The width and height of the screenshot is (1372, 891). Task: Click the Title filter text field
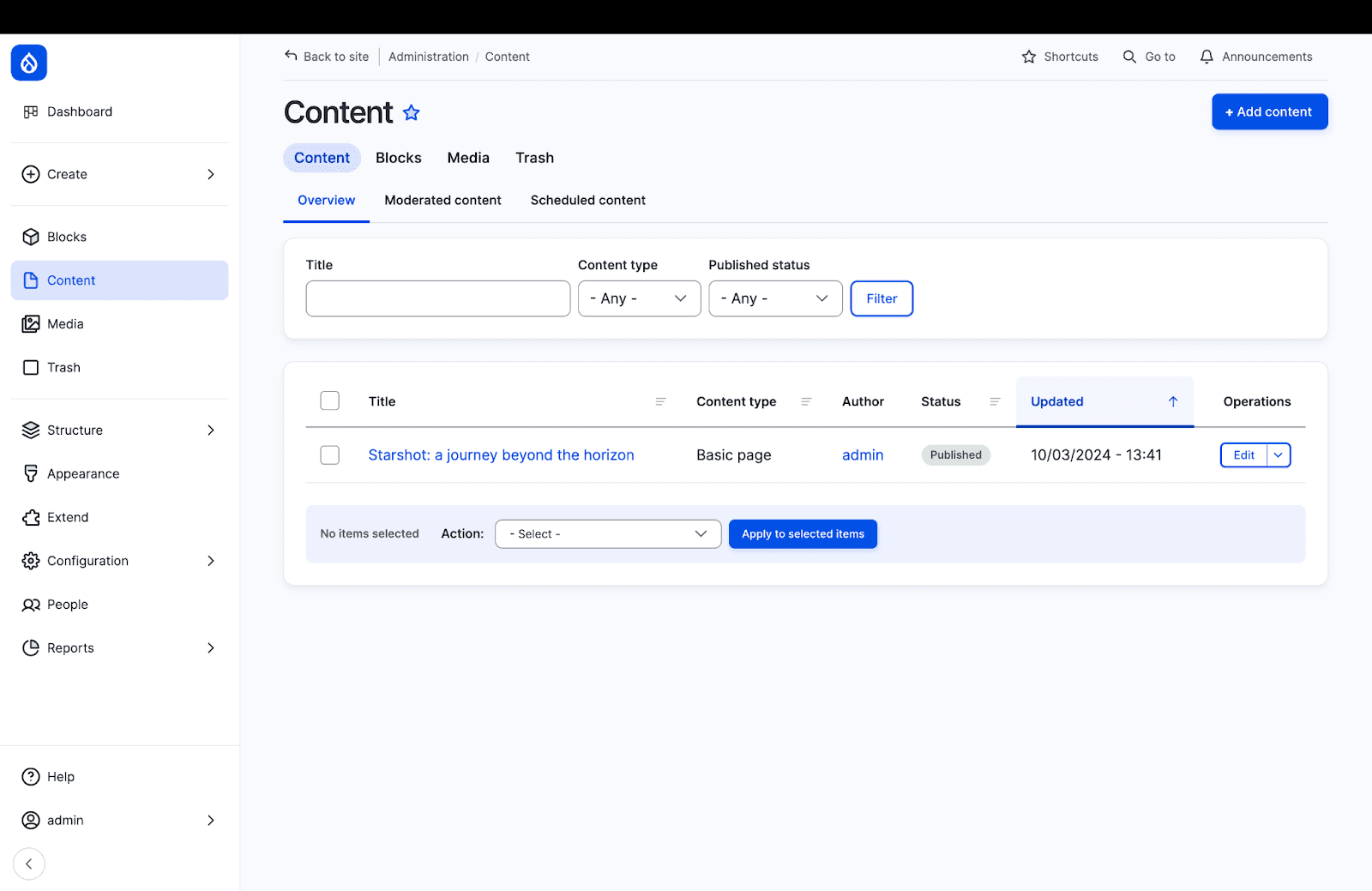[438, 298]
